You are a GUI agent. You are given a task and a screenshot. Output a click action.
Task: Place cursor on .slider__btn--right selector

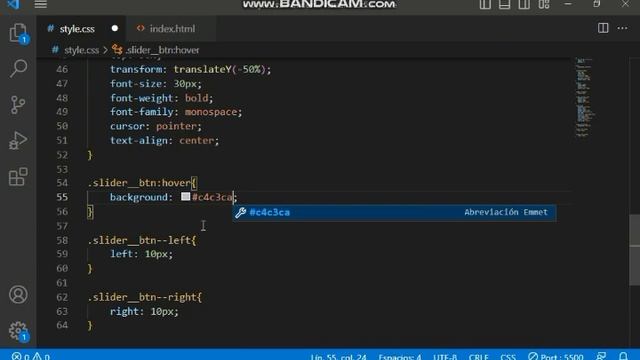(142, 297)
